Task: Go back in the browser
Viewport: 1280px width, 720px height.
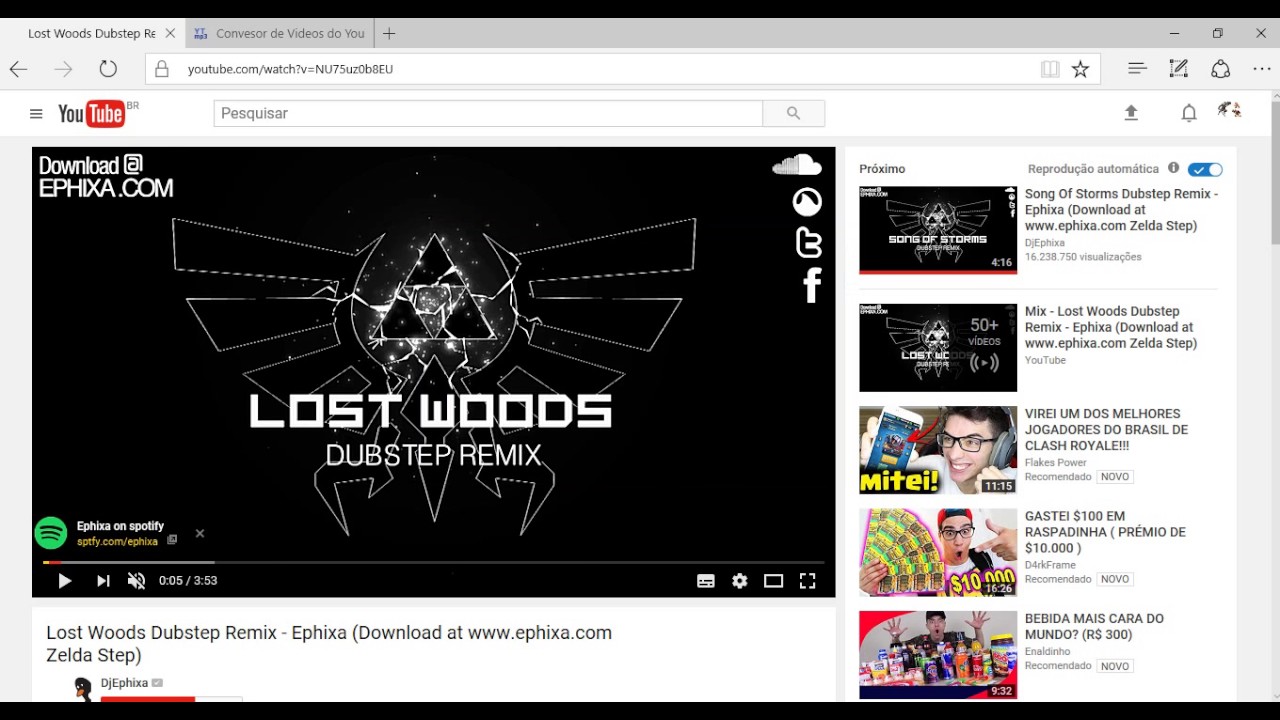Action: 18,69
